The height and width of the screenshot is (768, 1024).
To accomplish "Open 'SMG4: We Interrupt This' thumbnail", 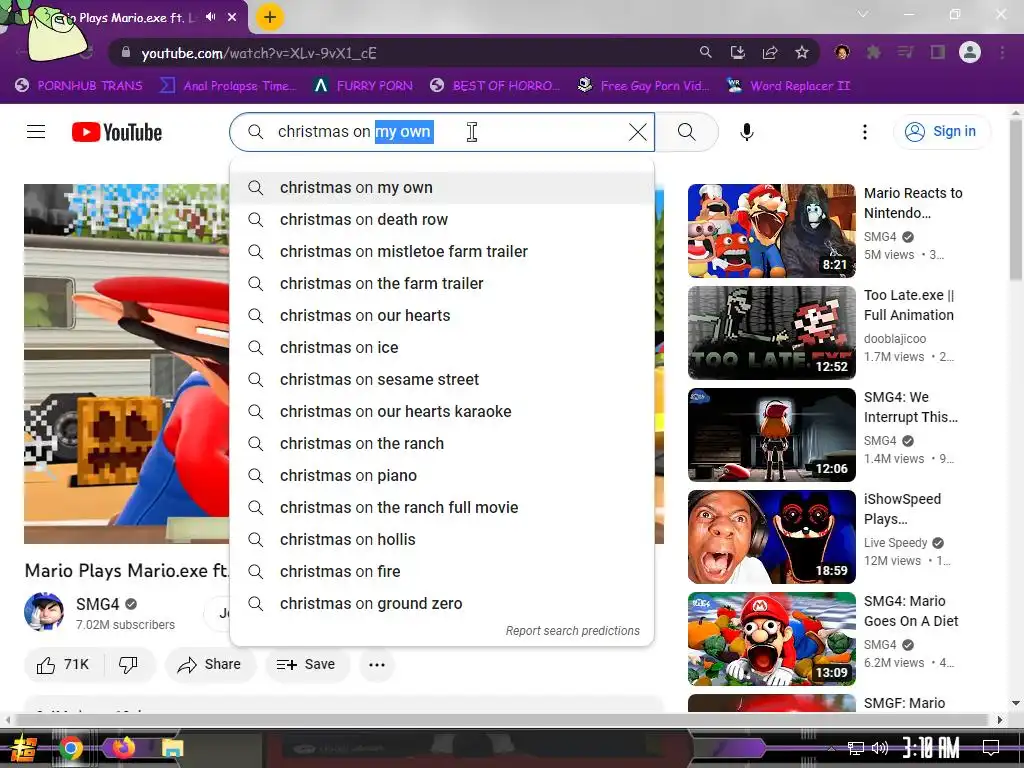I will click(x=771, y=435).
